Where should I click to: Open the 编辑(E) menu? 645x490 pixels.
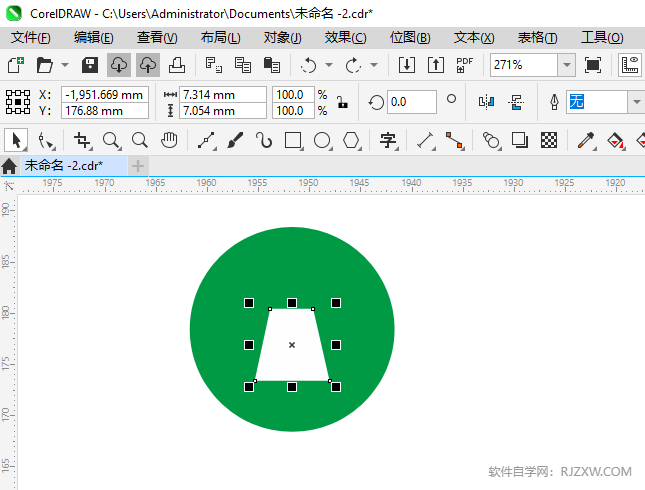pos(94,38)
